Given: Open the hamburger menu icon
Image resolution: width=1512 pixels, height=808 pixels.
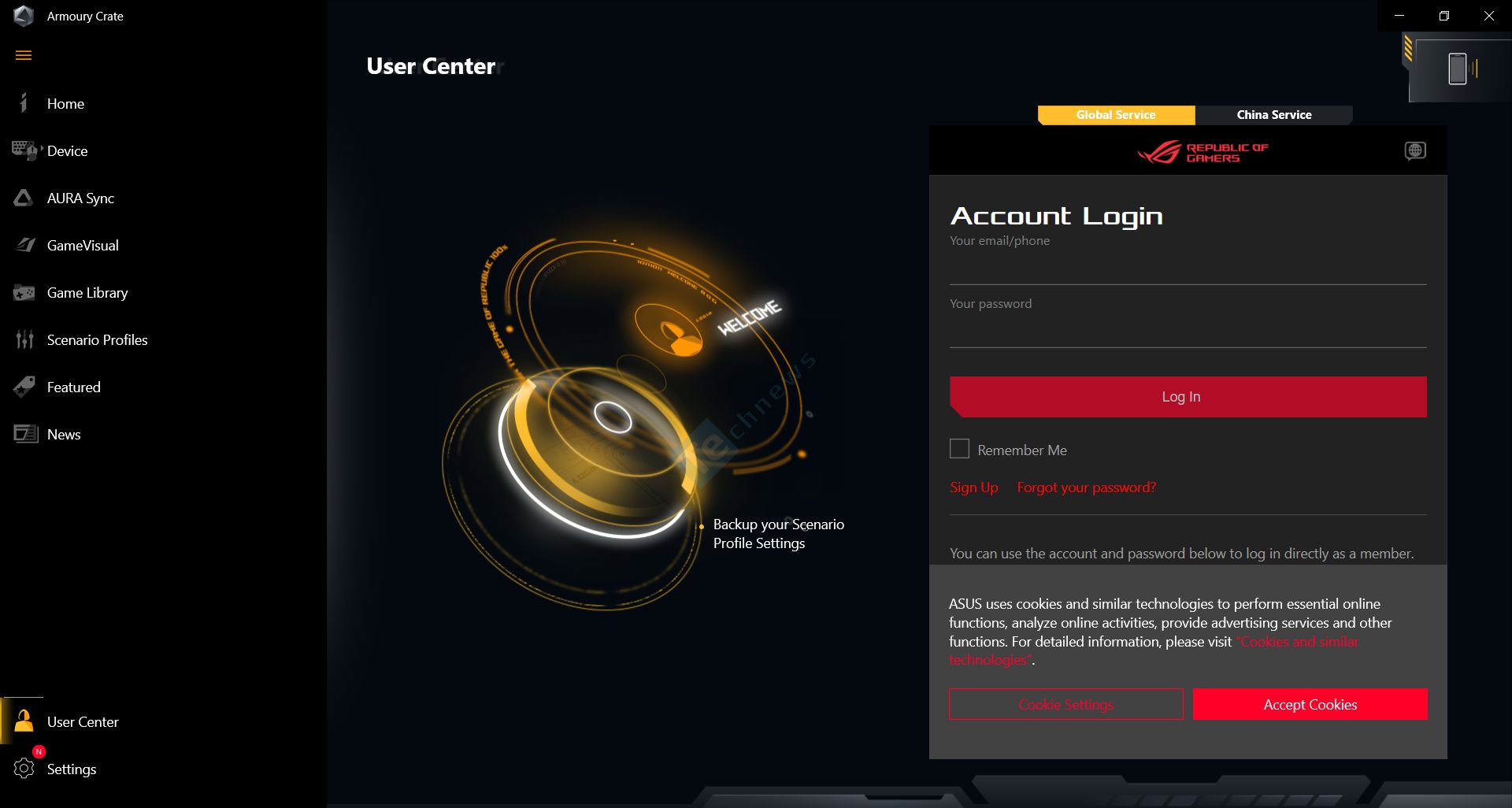Looking at the screenshot, I should point(24,55).
